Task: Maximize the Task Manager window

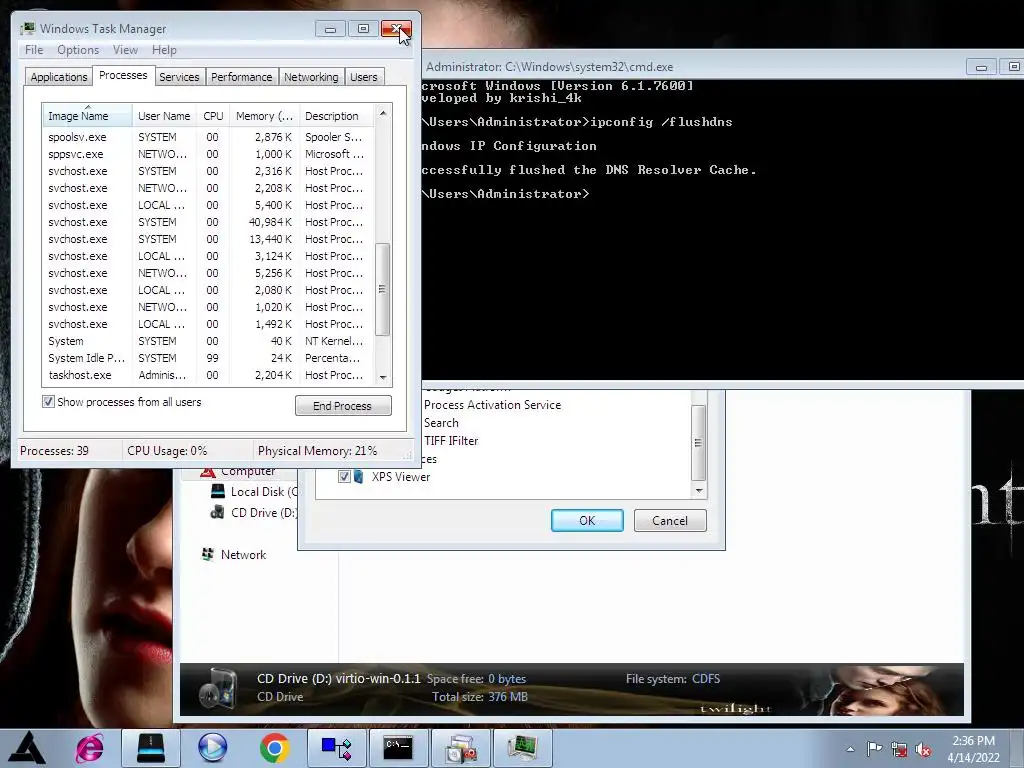Action: [363, 29]
